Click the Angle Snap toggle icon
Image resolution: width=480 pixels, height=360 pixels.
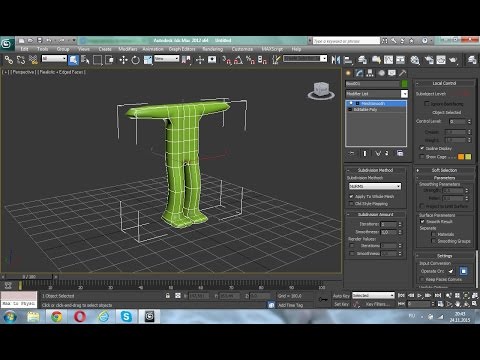[238, 60]
